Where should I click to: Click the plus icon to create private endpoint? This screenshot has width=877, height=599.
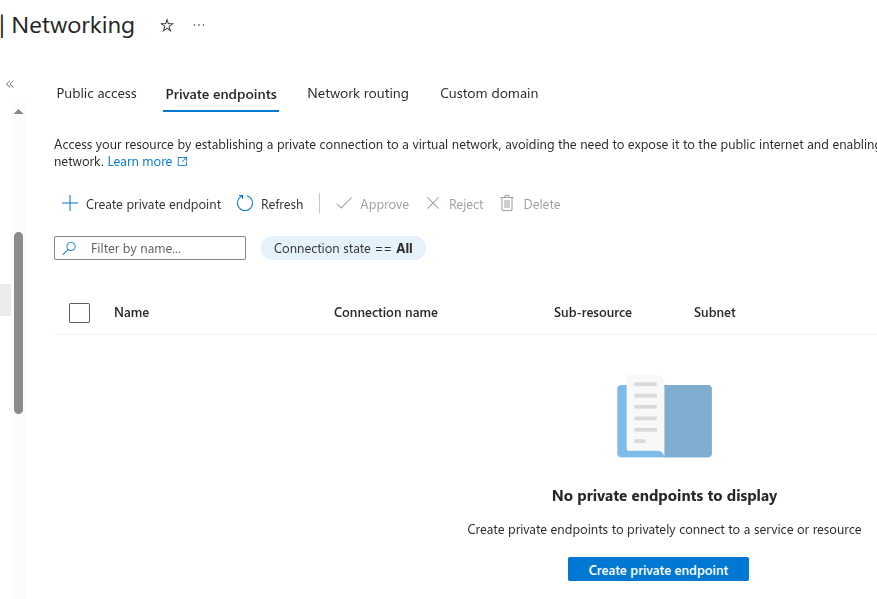(x=69, y=203)
